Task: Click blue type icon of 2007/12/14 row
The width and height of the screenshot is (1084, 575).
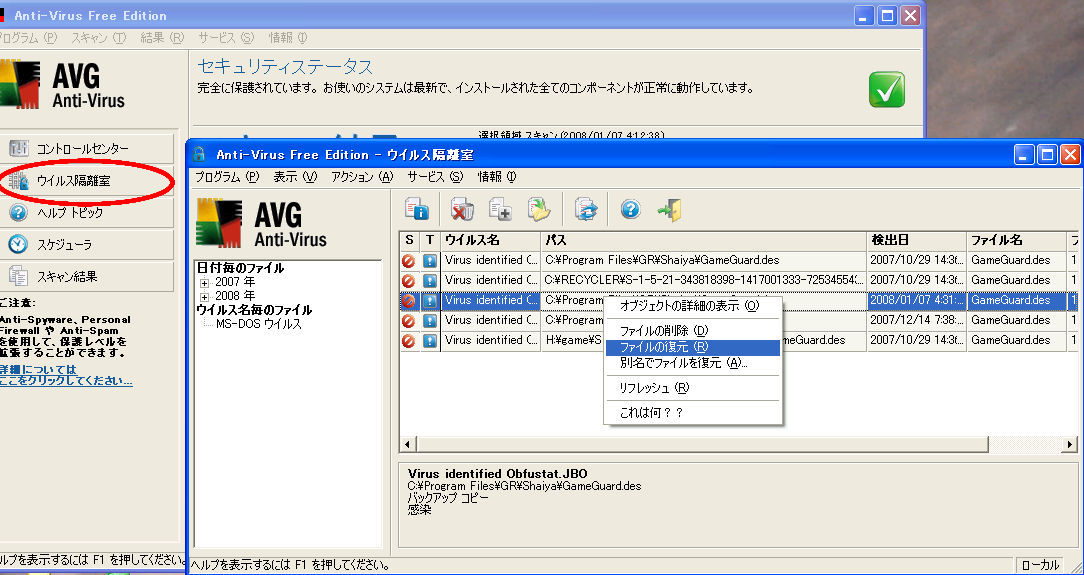Action: pos(430,321)
